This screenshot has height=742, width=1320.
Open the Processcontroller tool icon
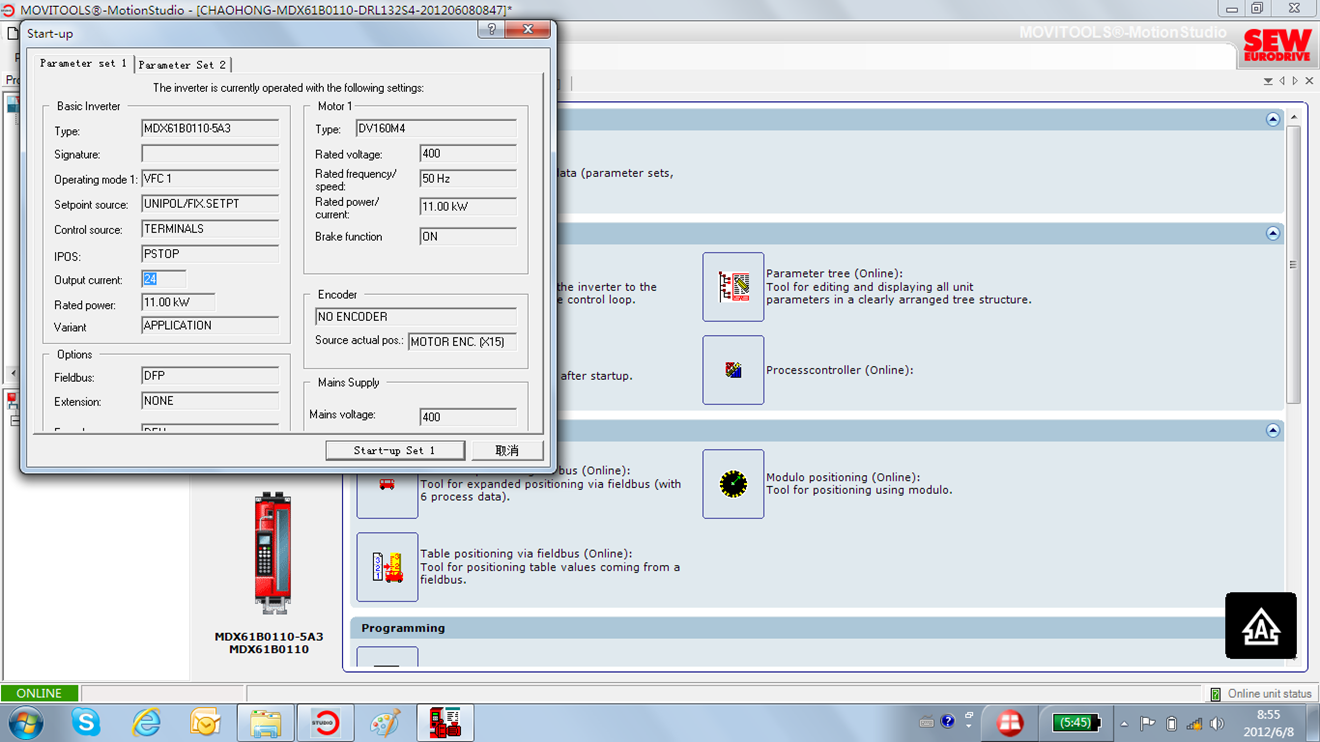[x=733, y=370]
